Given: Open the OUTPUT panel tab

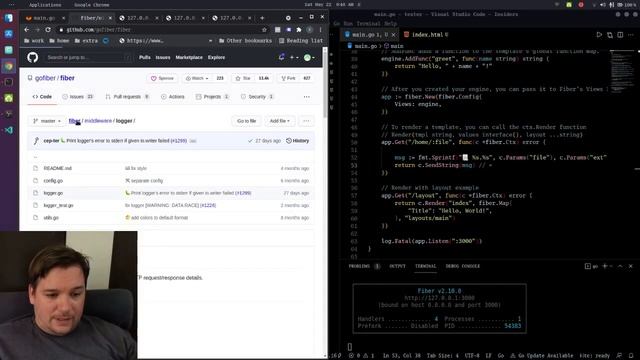Looking at the screenshot, I should tap(397, 266).
